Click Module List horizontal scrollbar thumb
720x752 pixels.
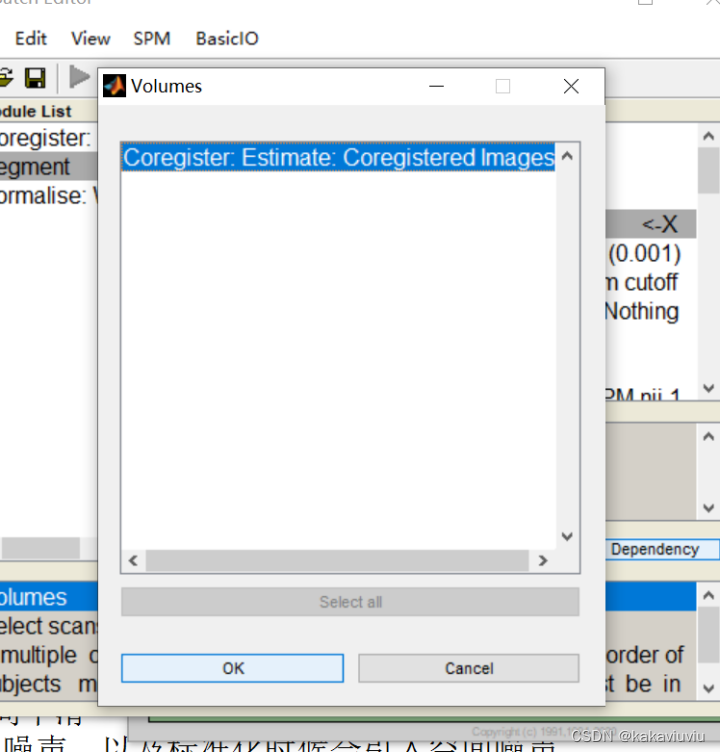coord(41,548)
